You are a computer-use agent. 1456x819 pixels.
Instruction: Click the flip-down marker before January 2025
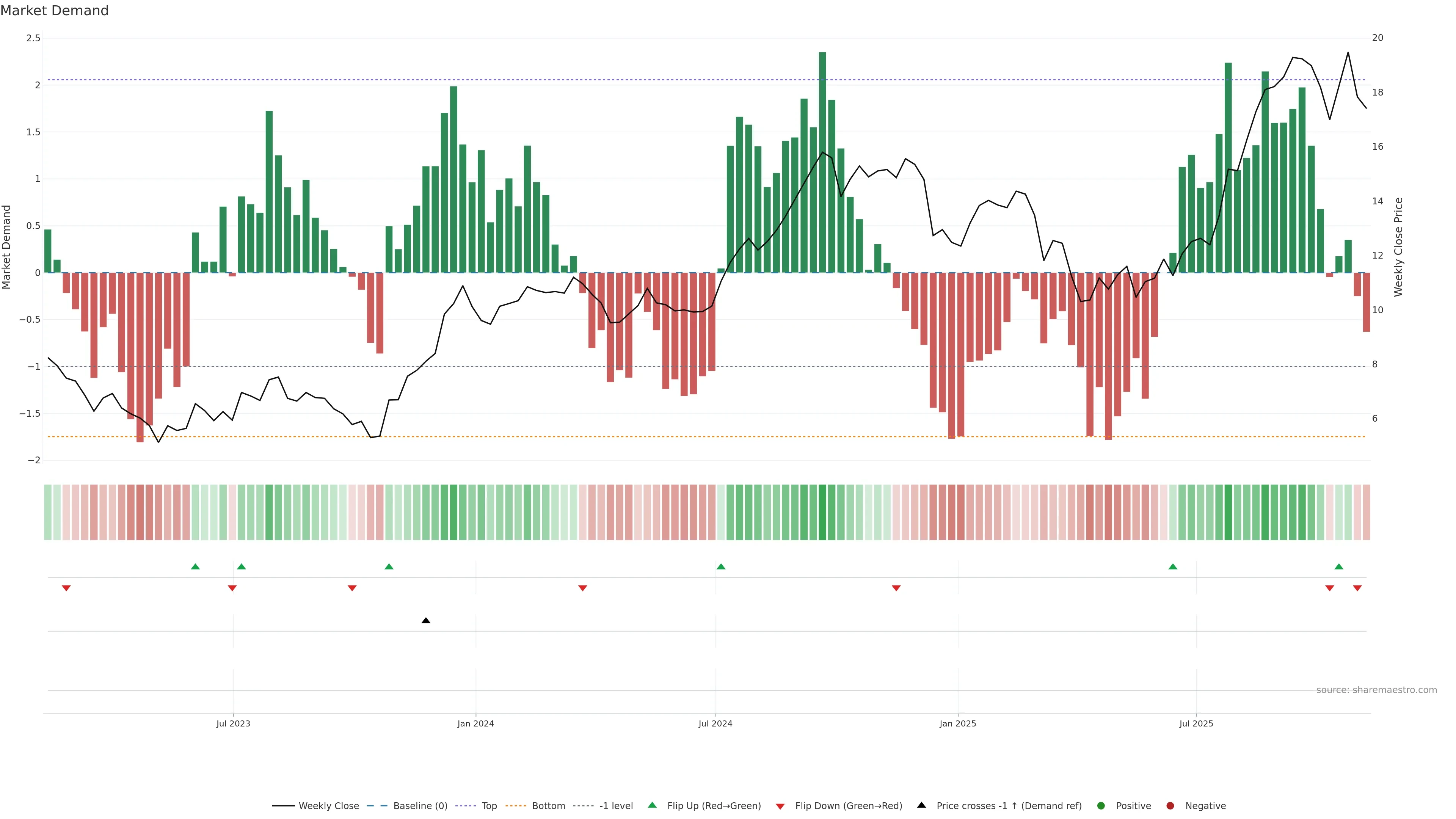coord(896,588)
